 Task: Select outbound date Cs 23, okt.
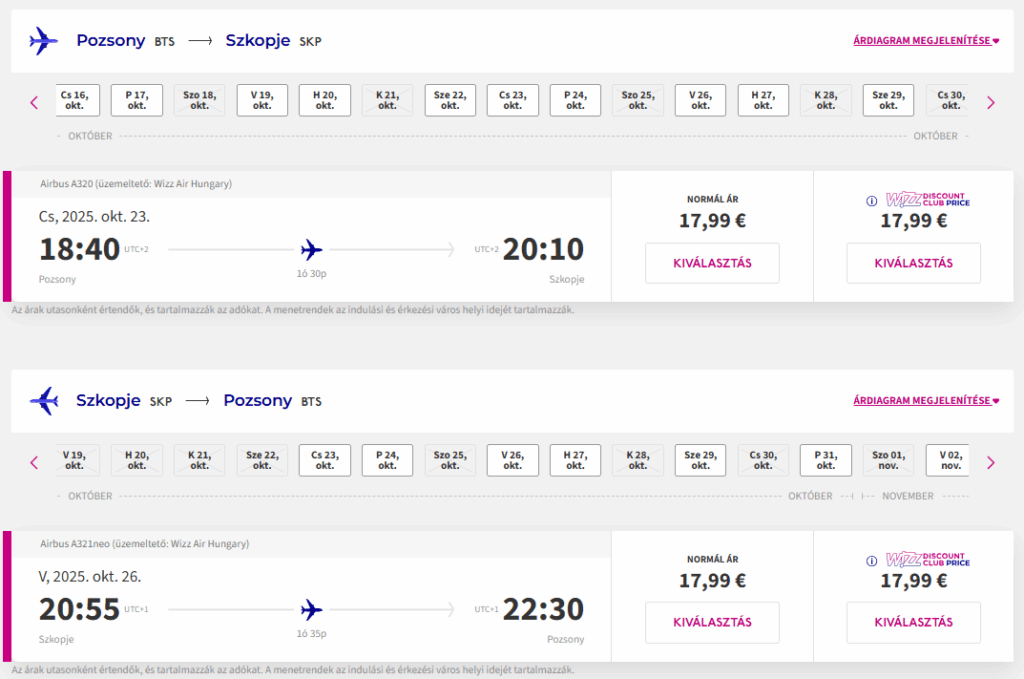click(x=513, y=100)
